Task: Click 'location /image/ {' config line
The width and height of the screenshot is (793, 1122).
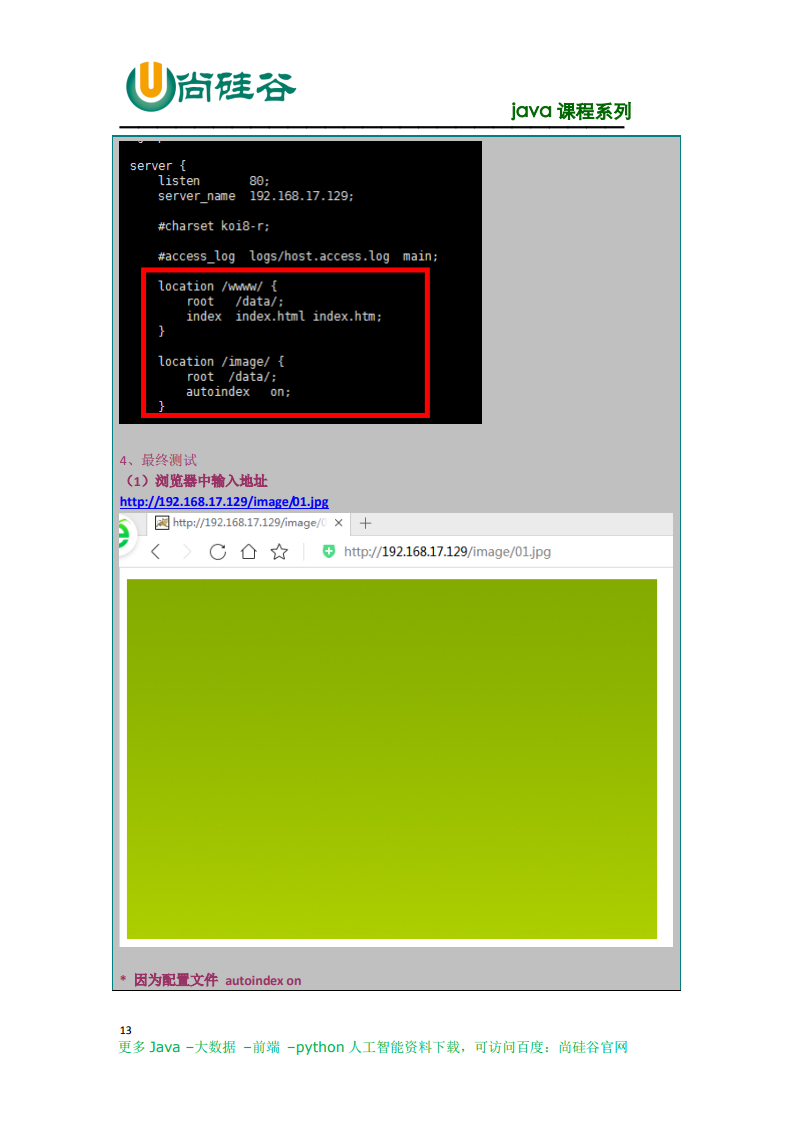Action: 220,361
